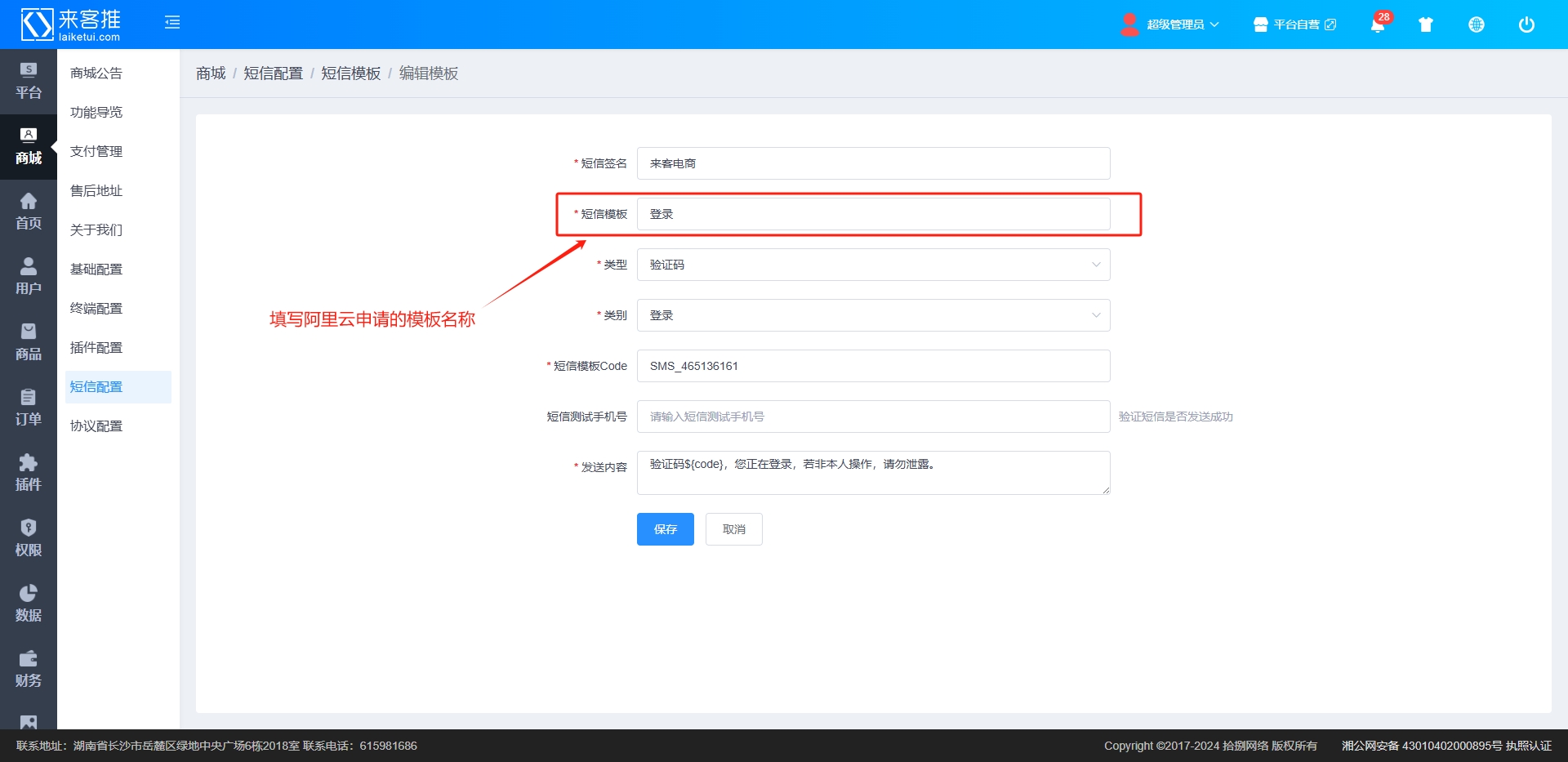Open the 订单 orders sidebar icon
This screenshot has width=1568, height=762.
point(29,407)
